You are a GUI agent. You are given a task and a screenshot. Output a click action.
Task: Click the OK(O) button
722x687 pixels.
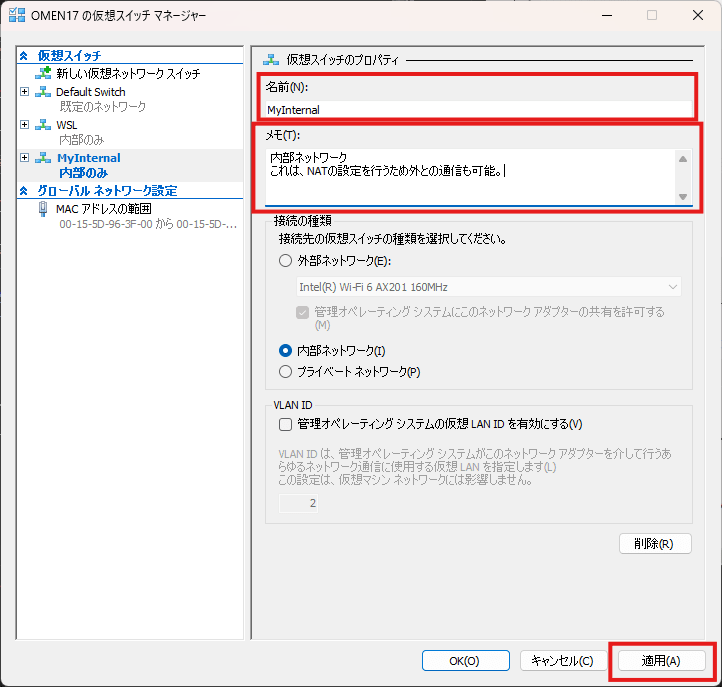coord(466,661)
